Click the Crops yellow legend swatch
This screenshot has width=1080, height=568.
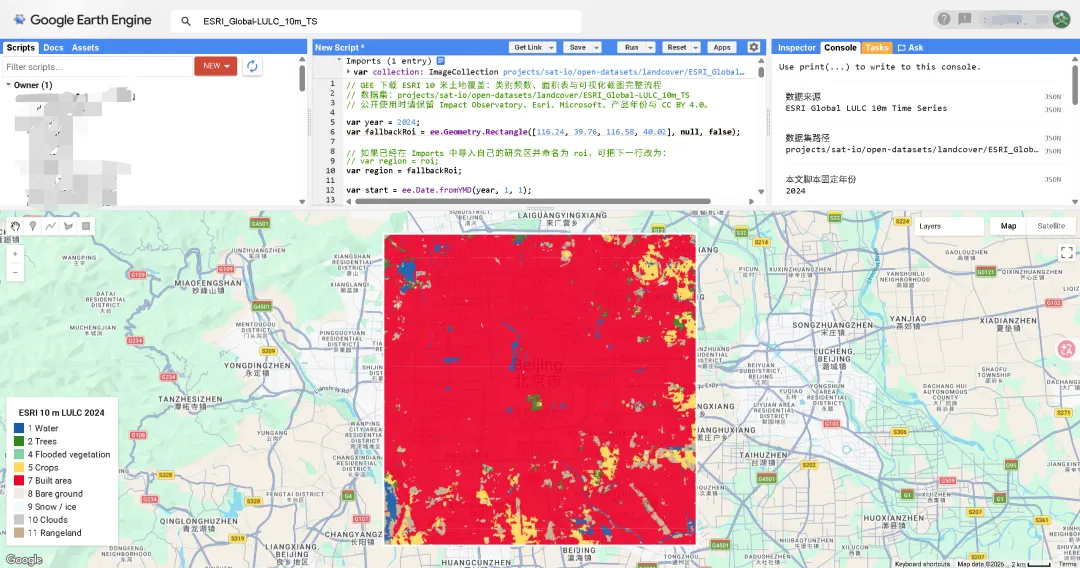19,467
